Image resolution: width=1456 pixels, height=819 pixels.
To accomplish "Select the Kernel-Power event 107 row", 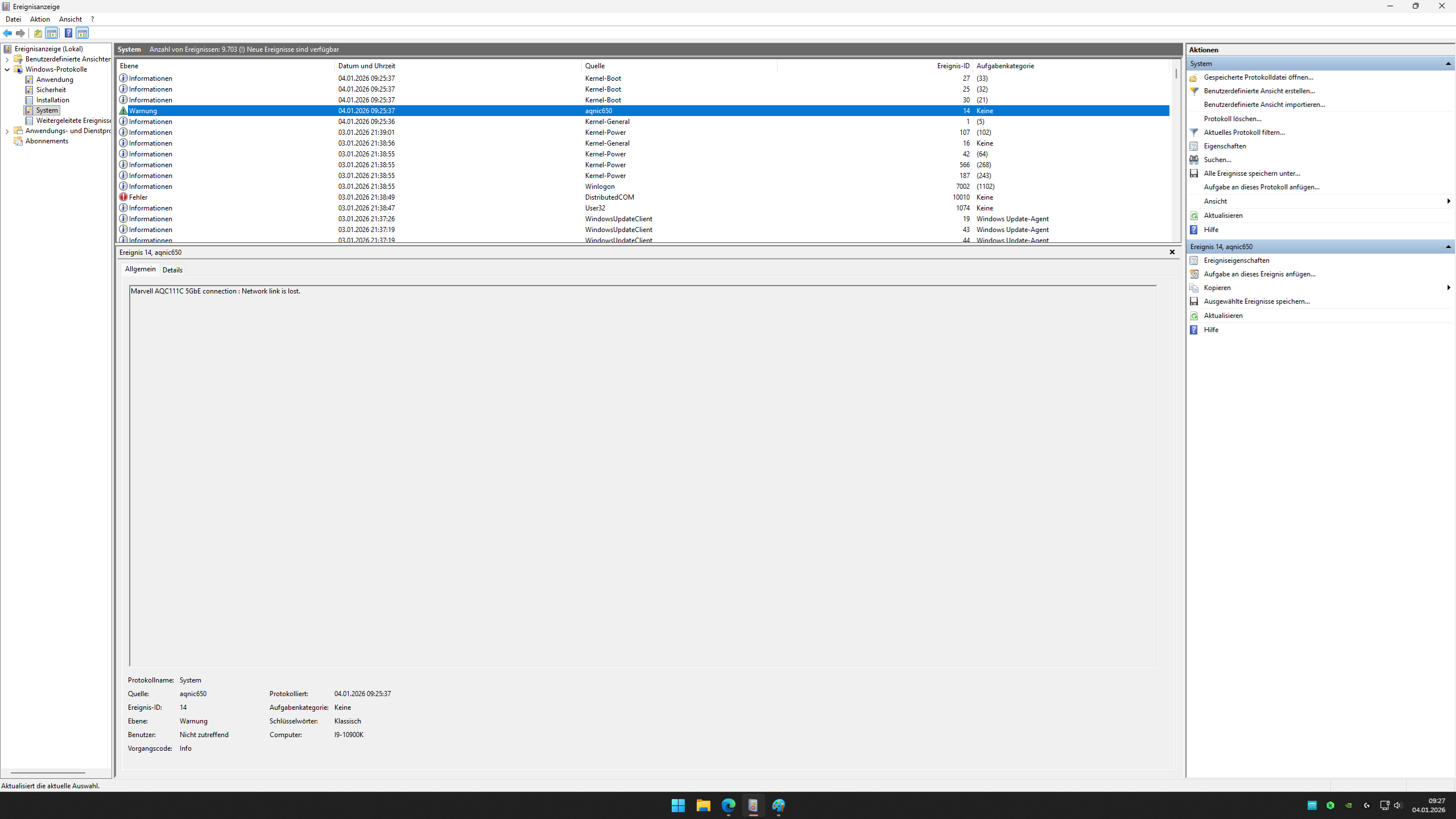I will [x=643, y=133].
